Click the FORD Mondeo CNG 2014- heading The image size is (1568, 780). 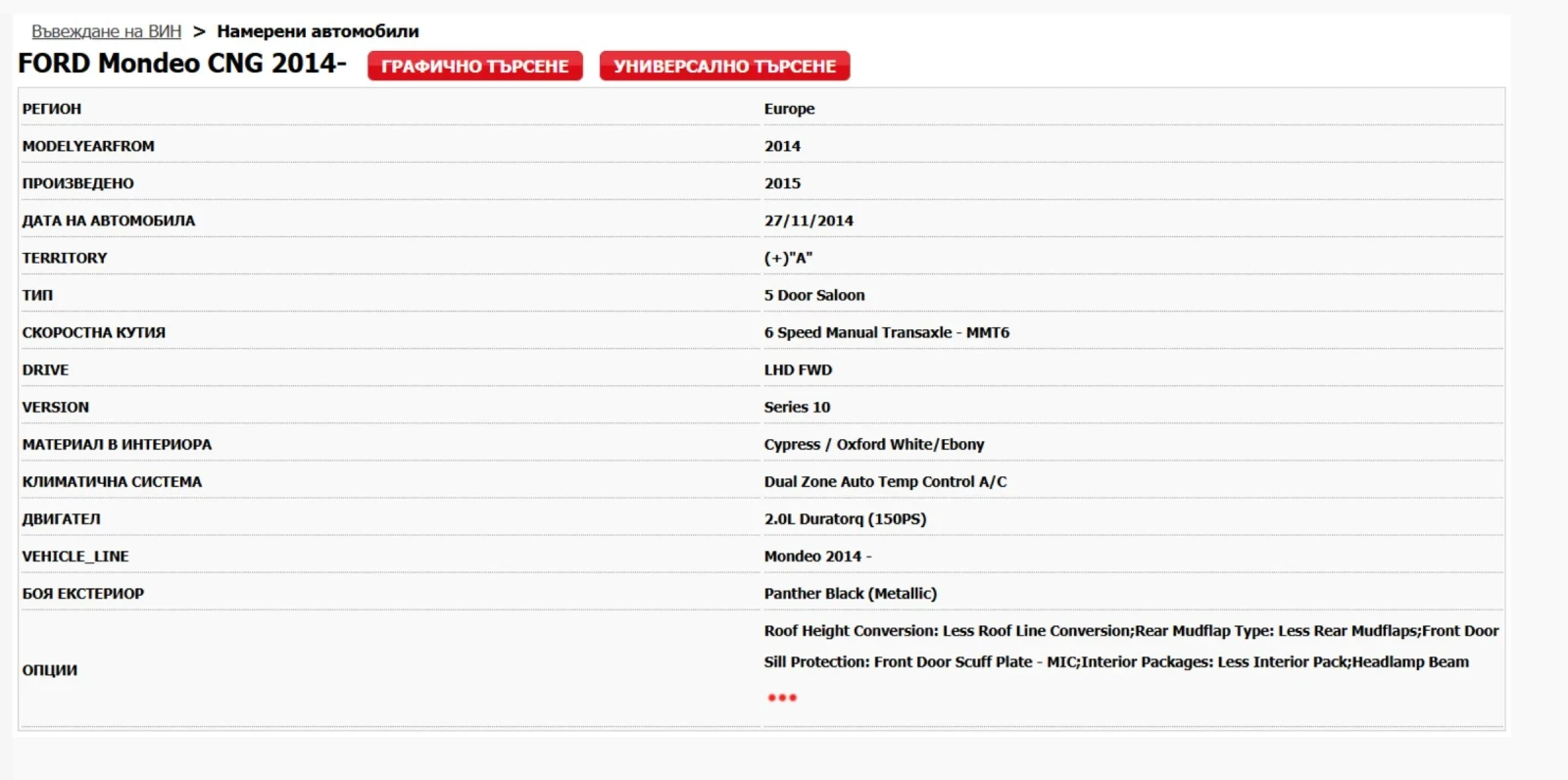coord(182,64)
